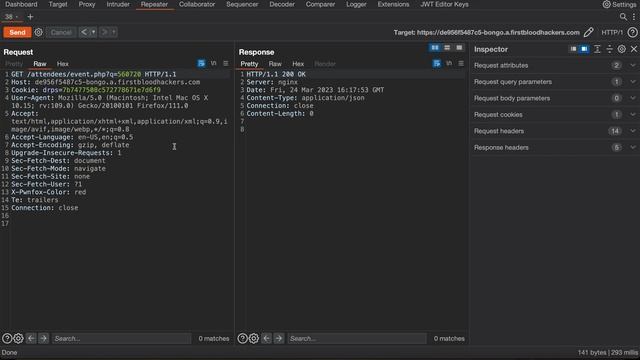This screenshot has height=360, width=640.
Task: Toggle the HTTP/1 protocol selector
Action: (612, 32)
